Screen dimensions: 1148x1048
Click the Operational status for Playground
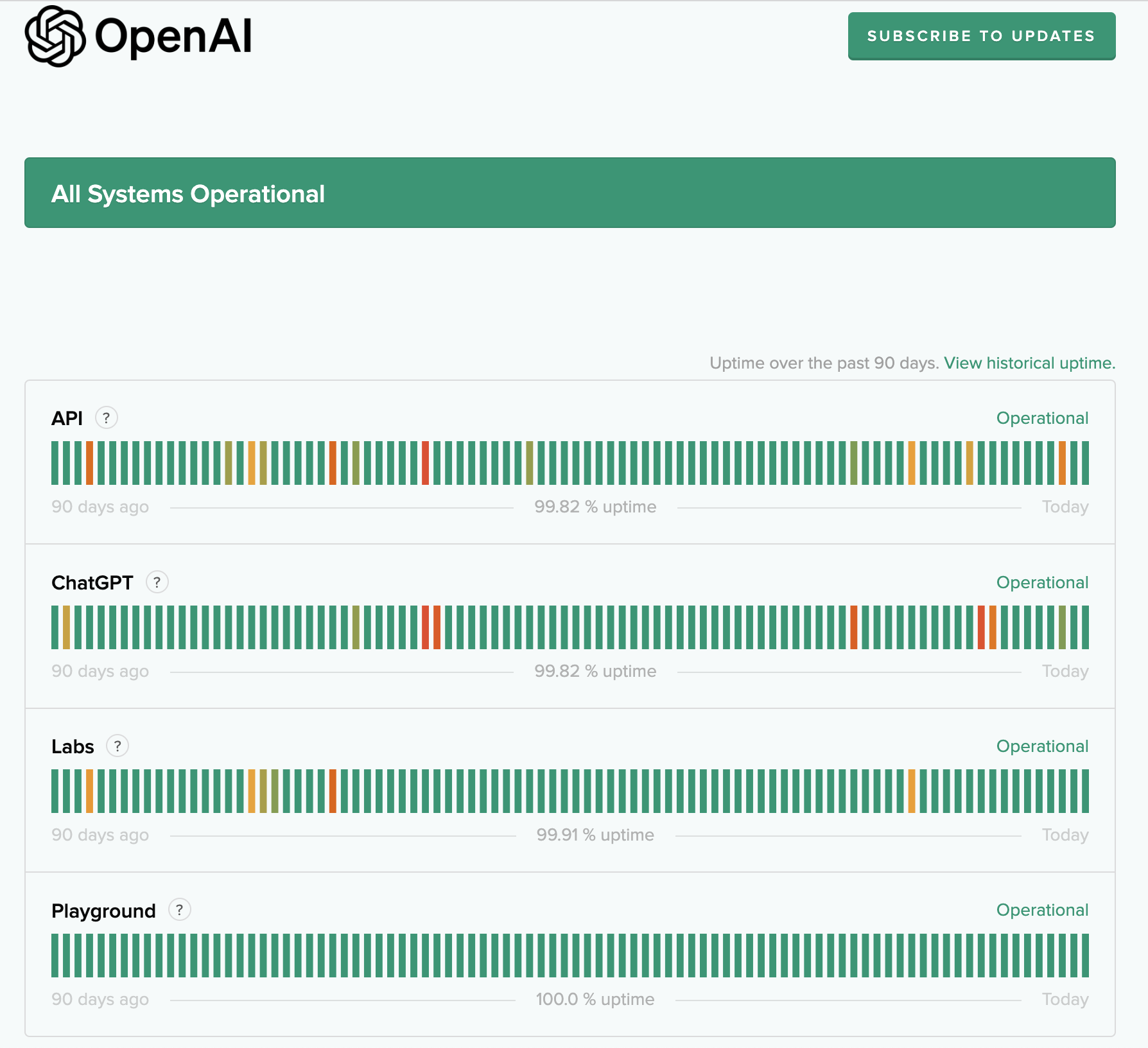click(x=1043, y=910)
